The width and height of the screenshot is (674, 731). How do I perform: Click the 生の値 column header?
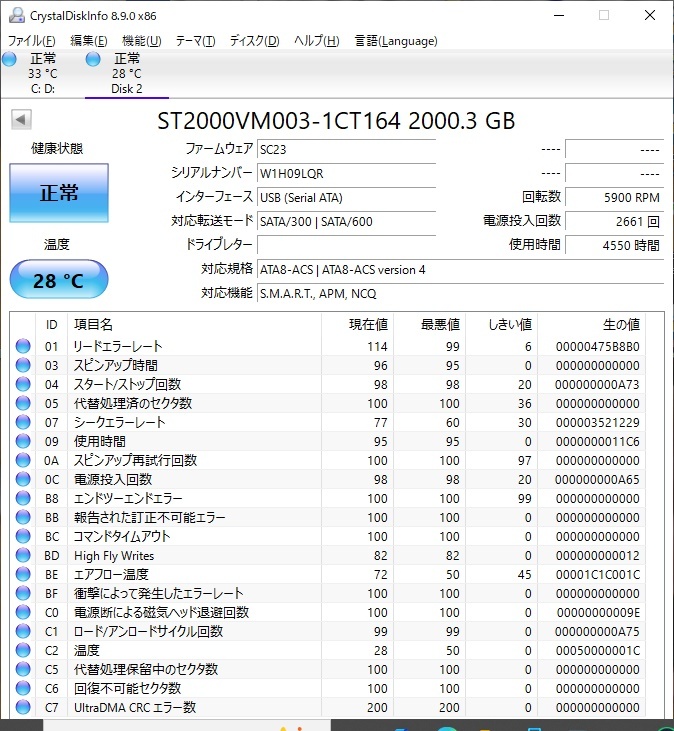(591, 324)
